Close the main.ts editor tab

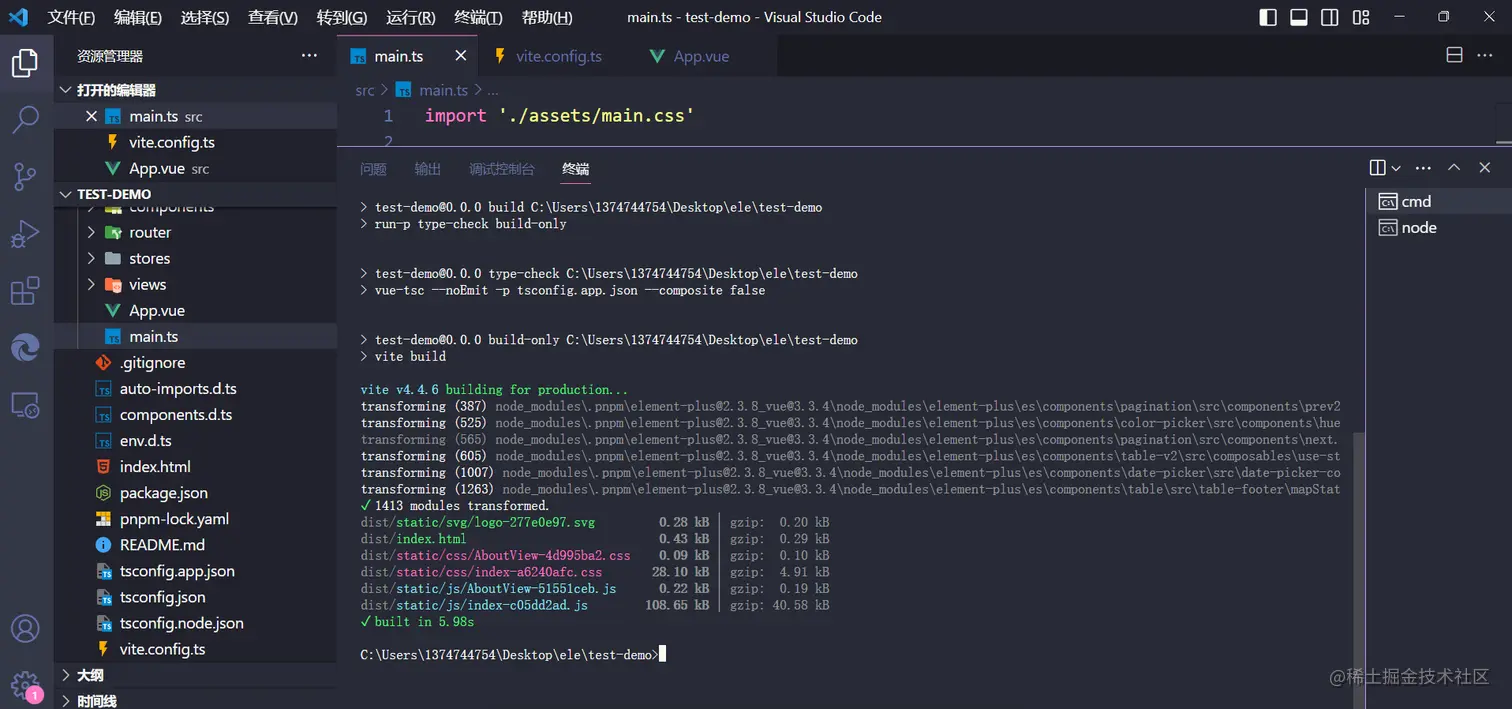pyautogui.click(x=460, y=56)
